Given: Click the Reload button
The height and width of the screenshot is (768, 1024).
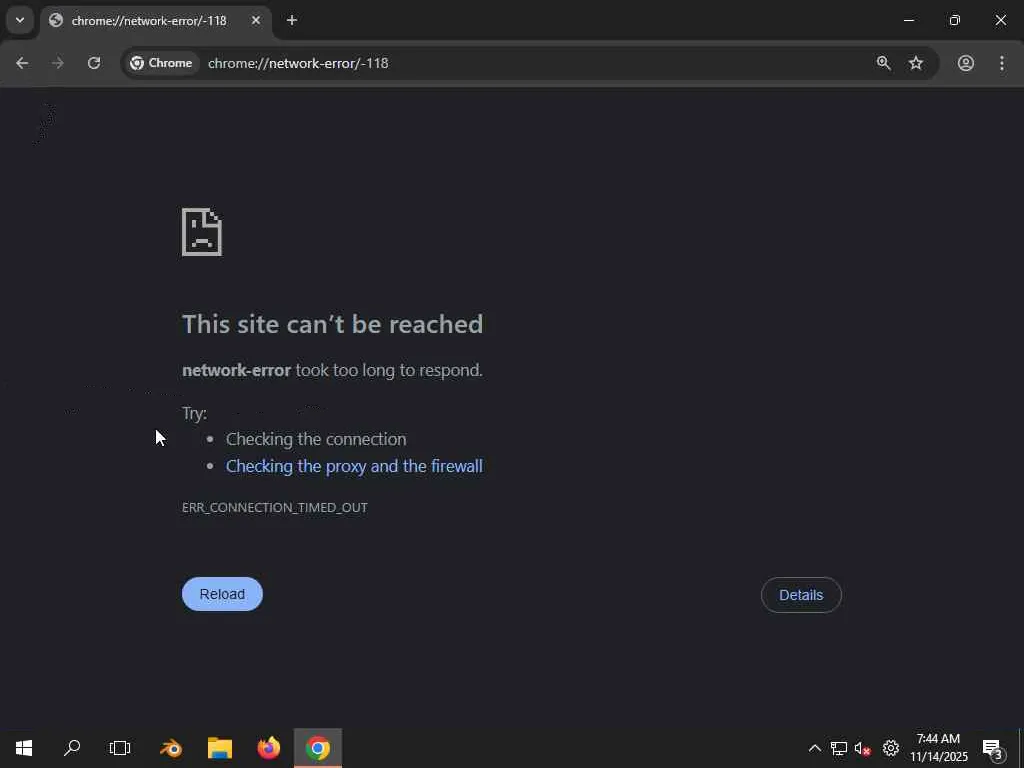Looking at the screenshot, I should coord(222,594).
